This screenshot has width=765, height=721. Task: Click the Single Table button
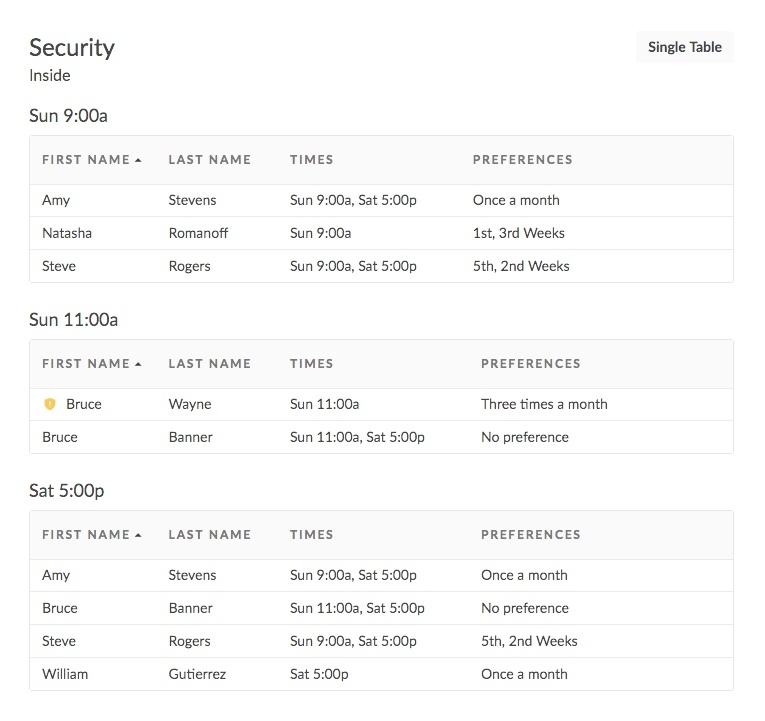point(684,47)
